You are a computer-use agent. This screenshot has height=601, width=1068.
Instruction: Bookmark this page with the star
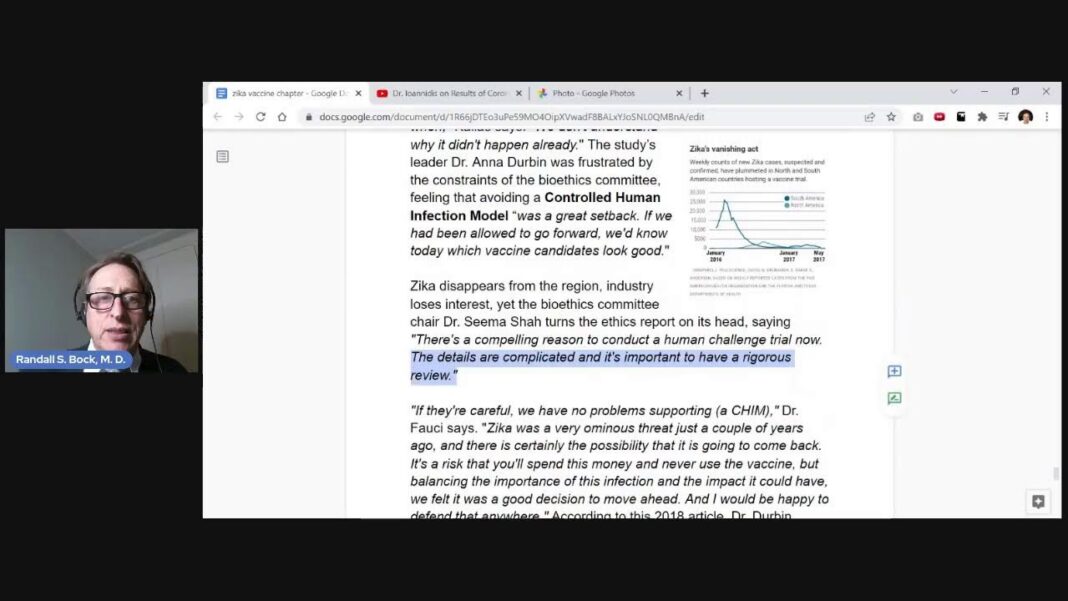pyautogui.click(x=891, y=117)
